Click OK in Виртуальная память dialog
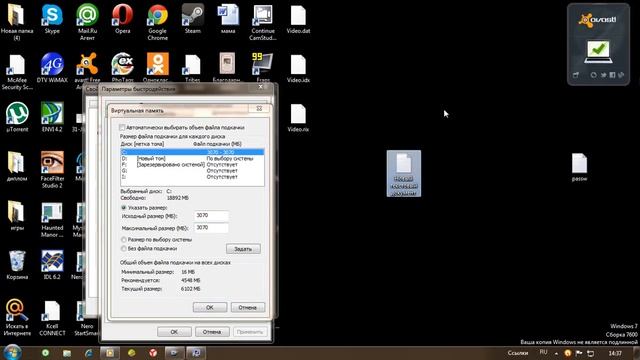This screenshot has height=360, width=640. point(210,307)
